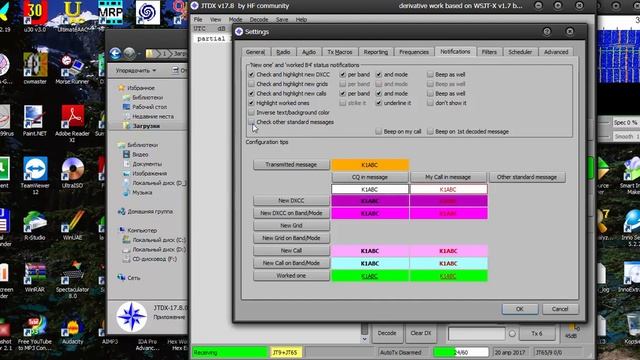Screen dimensions: 640x360
Task: Launch Audacity from the desktop
Action: (x=72, y=330)
